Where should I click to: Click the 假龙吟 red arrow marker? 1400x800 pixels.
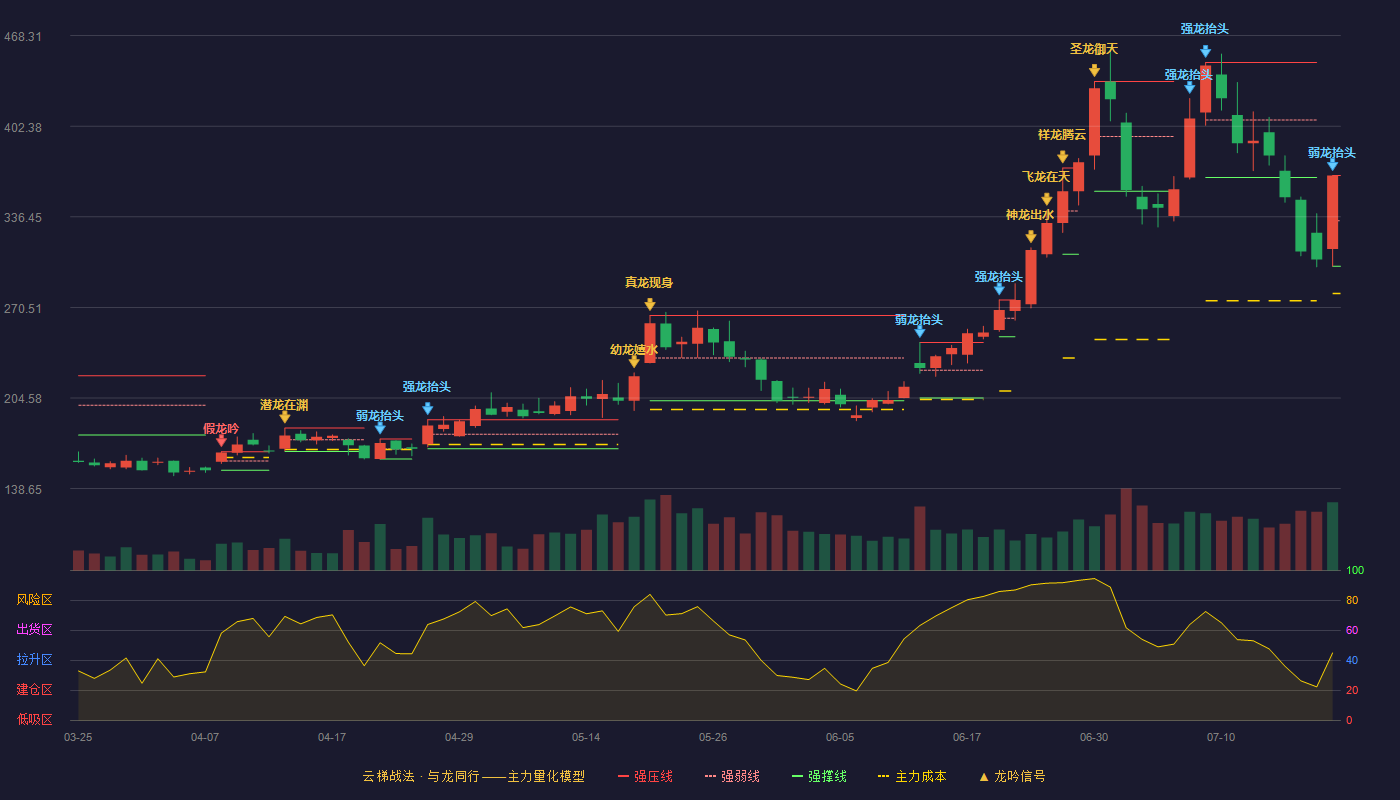[x=222, y=440]
